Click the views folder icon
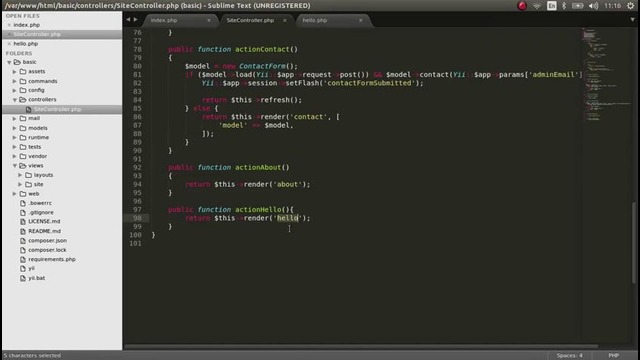The image size is (640, 360). (23, 166)
